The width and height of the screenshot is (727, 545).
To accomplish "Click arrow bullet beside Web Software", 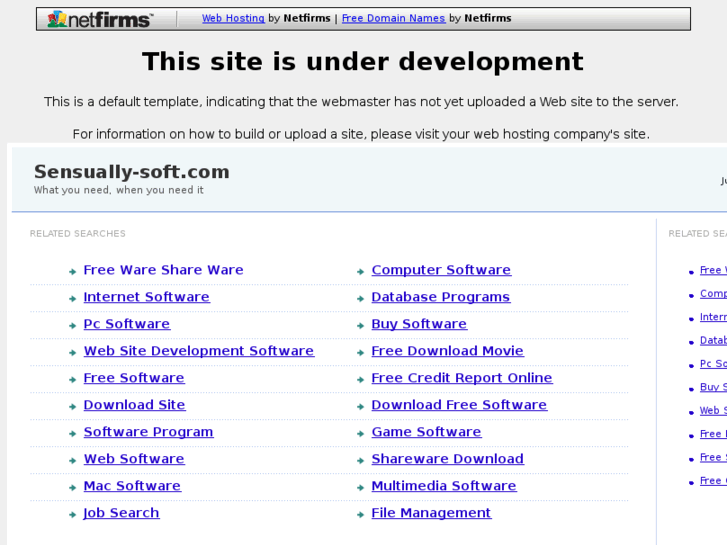I will [72, 461].
